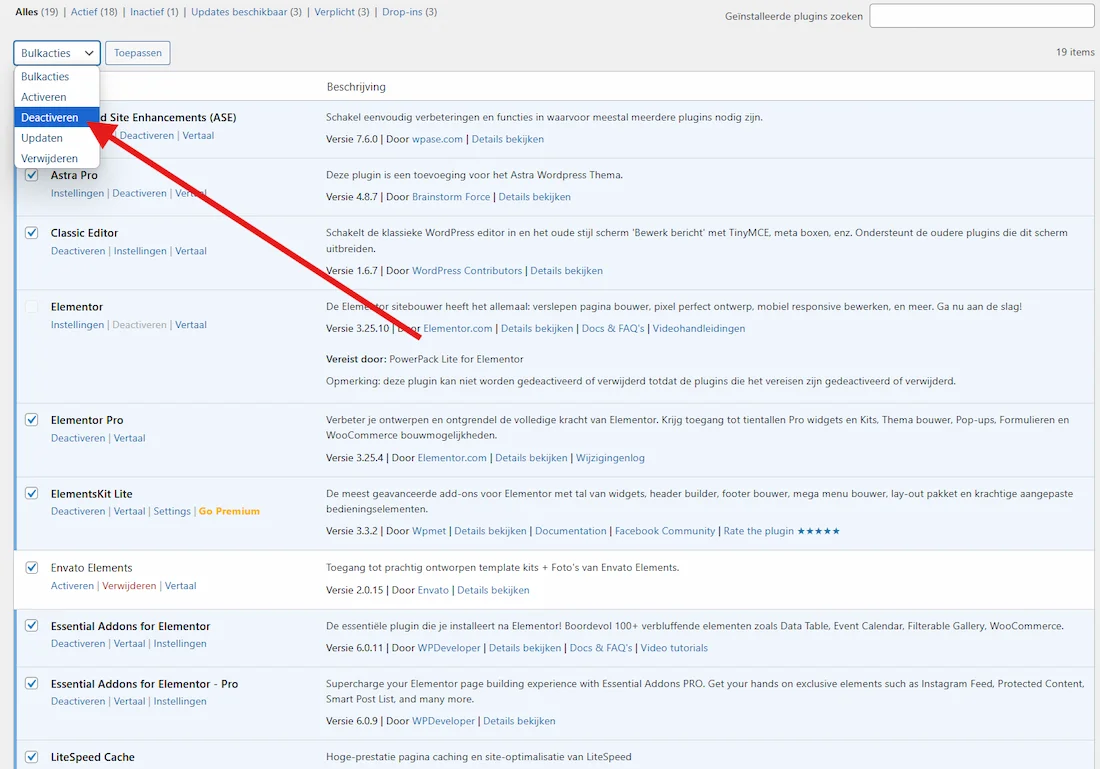The height and width of the screenshot is (769, 1100).
Task: Select Deactiveren from bulk actions menu
Action: pyautogui.click(x=50, y=118)
